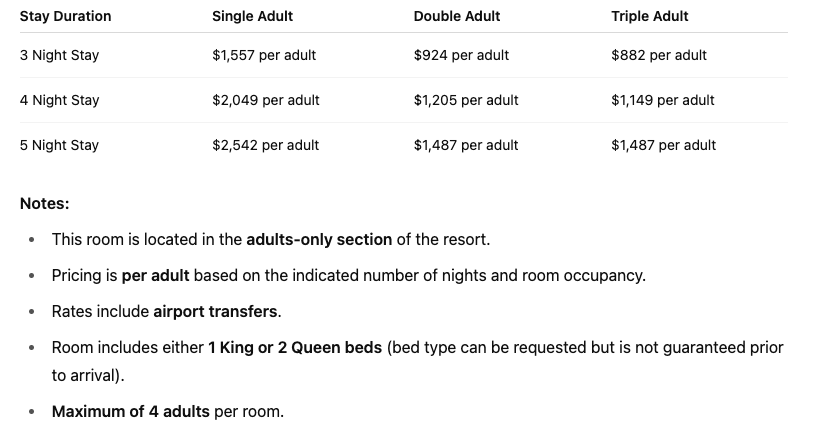Select the 5 Night Stay row label
Image resolution: width=813 pixels, height=442 pixels.
[x=59, y=145]
